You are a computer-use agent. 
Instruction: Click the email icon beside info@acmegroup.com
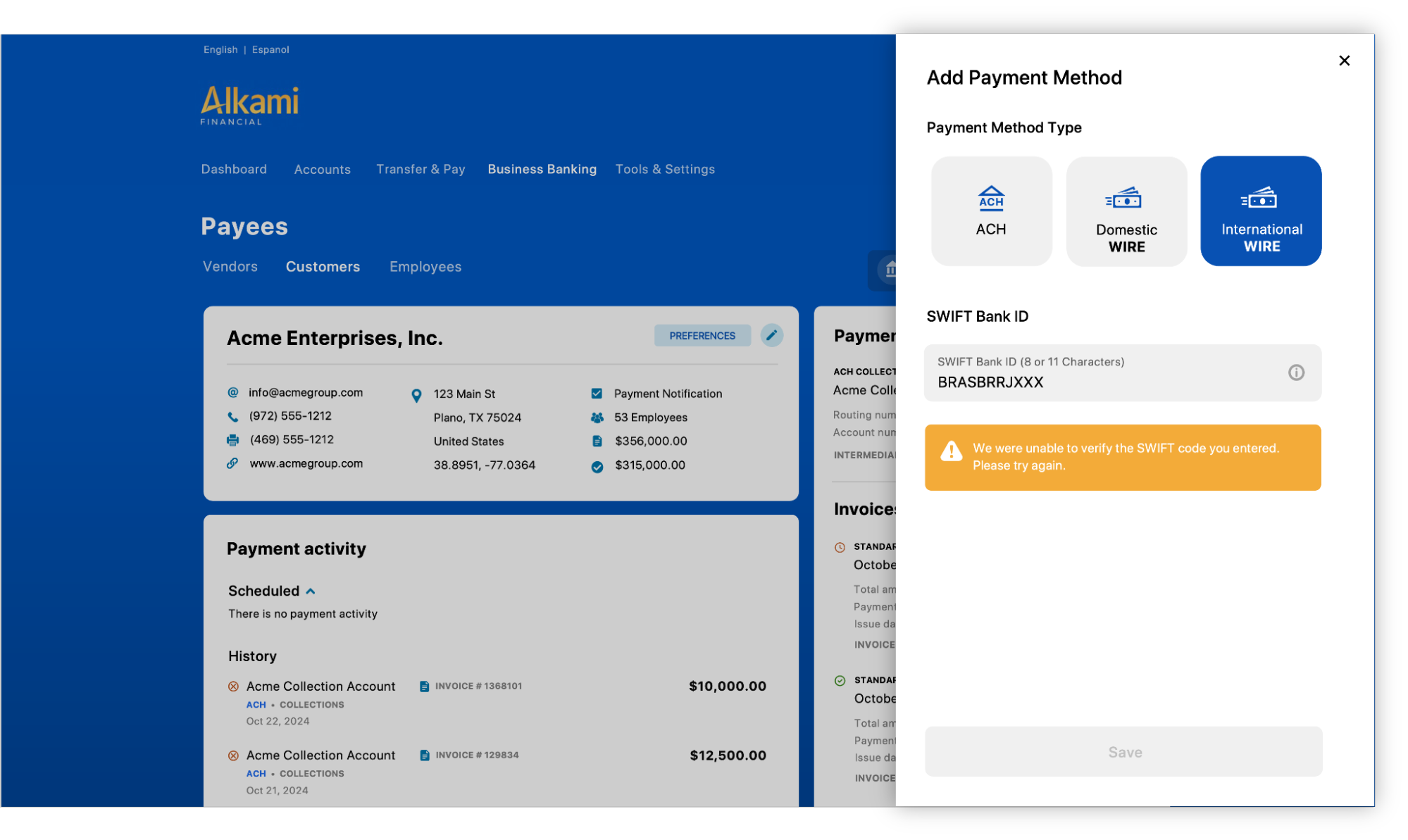click(232, 392)
